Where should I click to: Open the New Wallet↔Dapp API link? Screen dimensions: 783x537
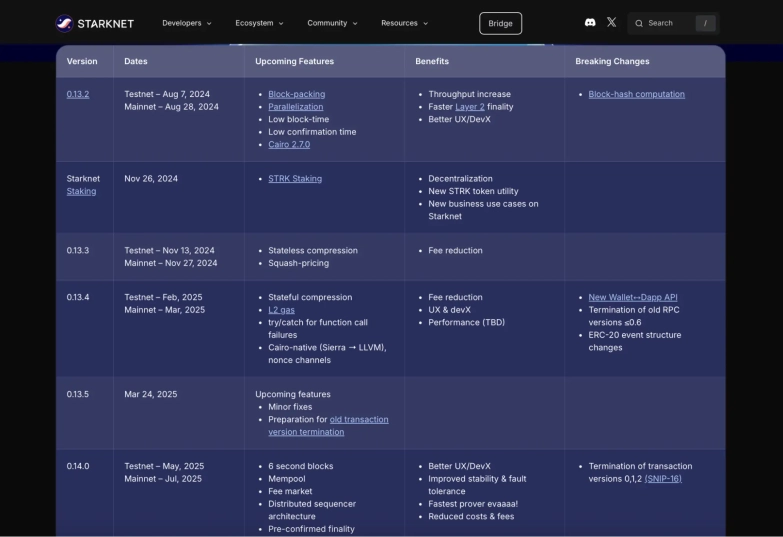tap(632, 297)
